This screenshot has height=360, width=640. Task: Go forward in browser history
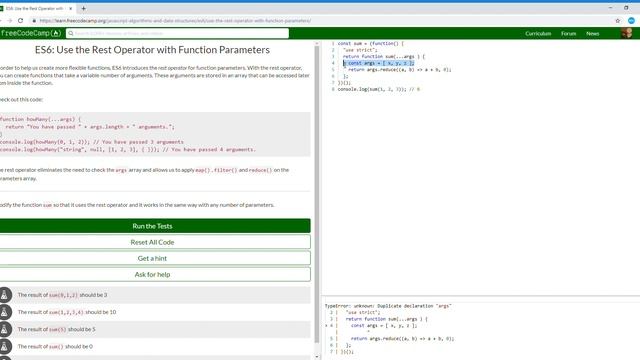9,20
